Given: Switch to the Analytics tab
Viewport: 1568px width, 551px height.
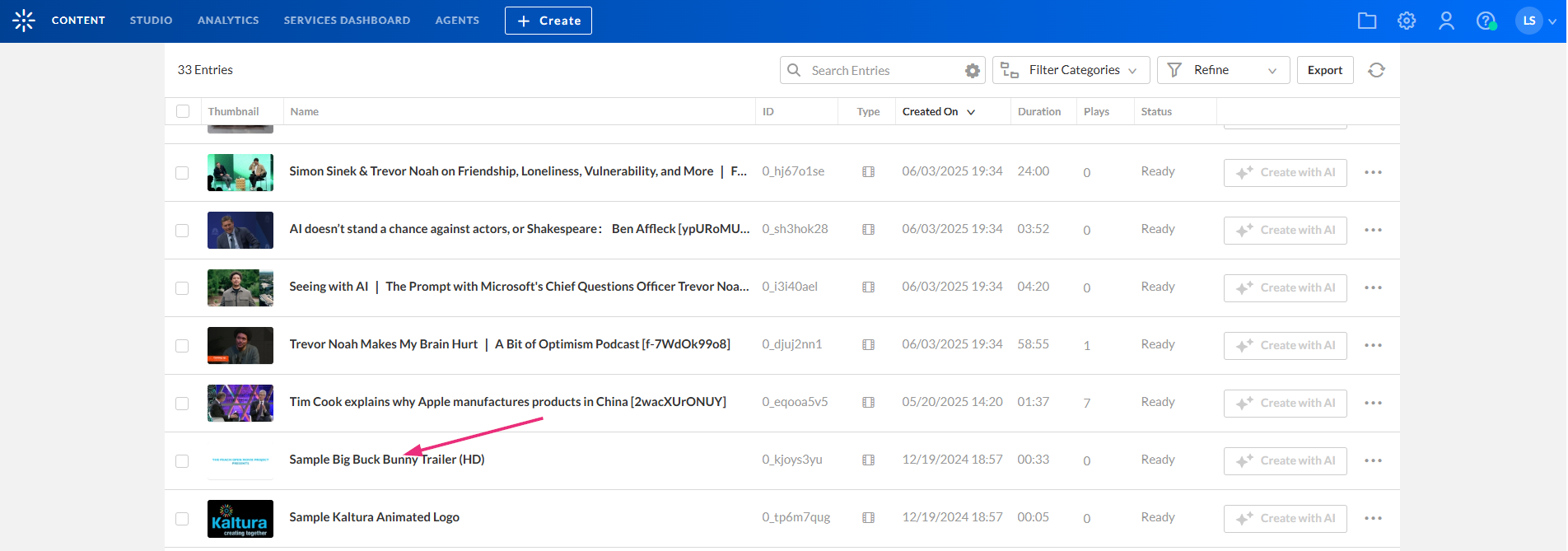Looking at the screenshot, I should click(x=228, y=21).
